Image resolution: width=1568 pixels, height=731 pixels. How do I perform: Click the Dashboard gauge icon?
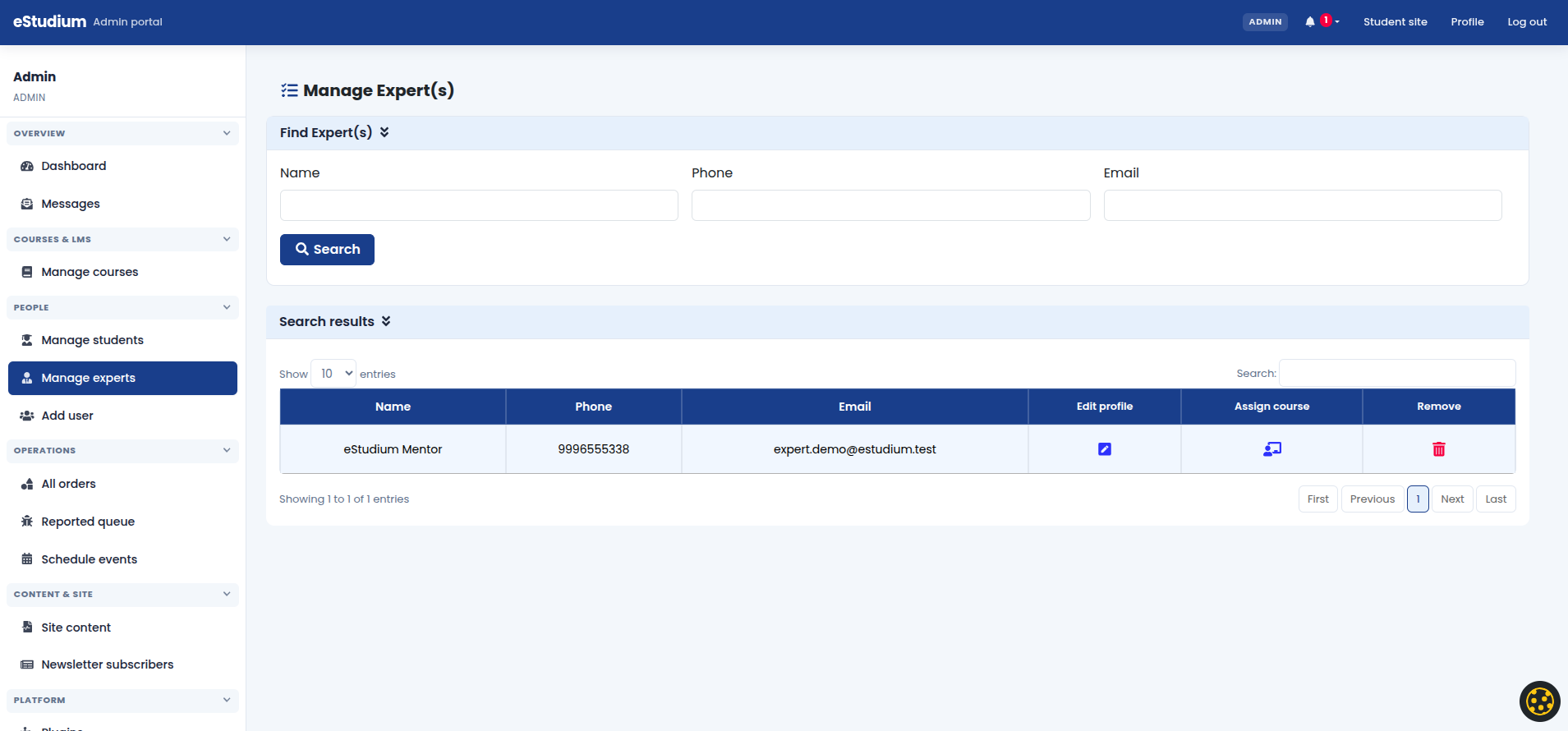point(27,166)
